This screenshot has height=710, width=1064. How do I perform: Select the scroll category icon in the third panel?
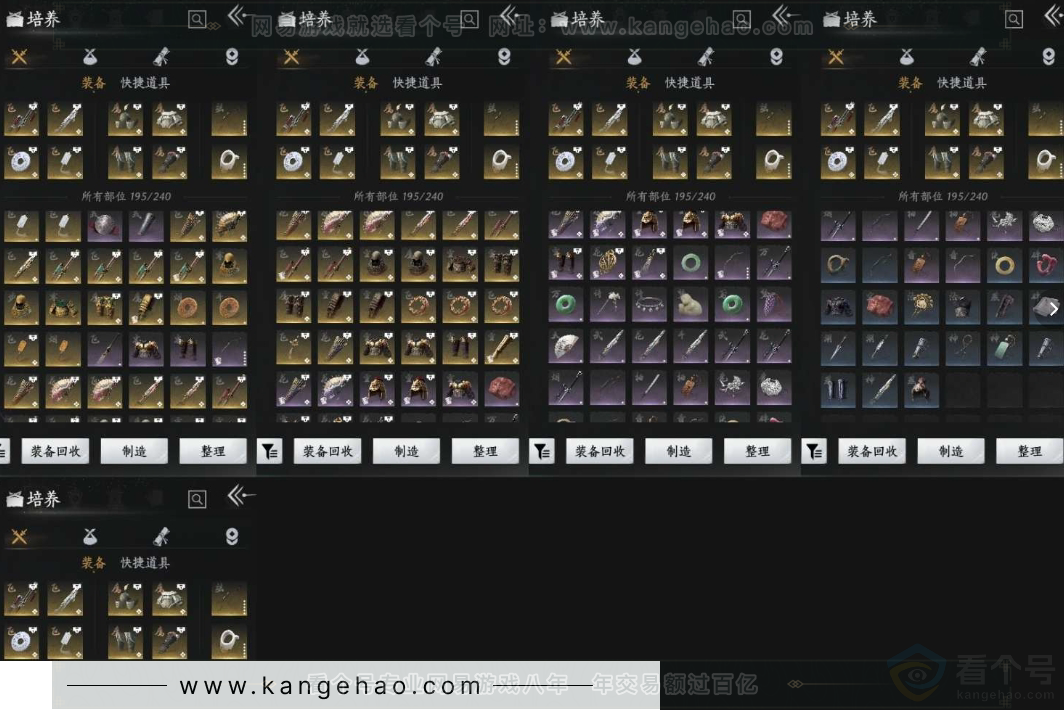[x=706, y=57]
